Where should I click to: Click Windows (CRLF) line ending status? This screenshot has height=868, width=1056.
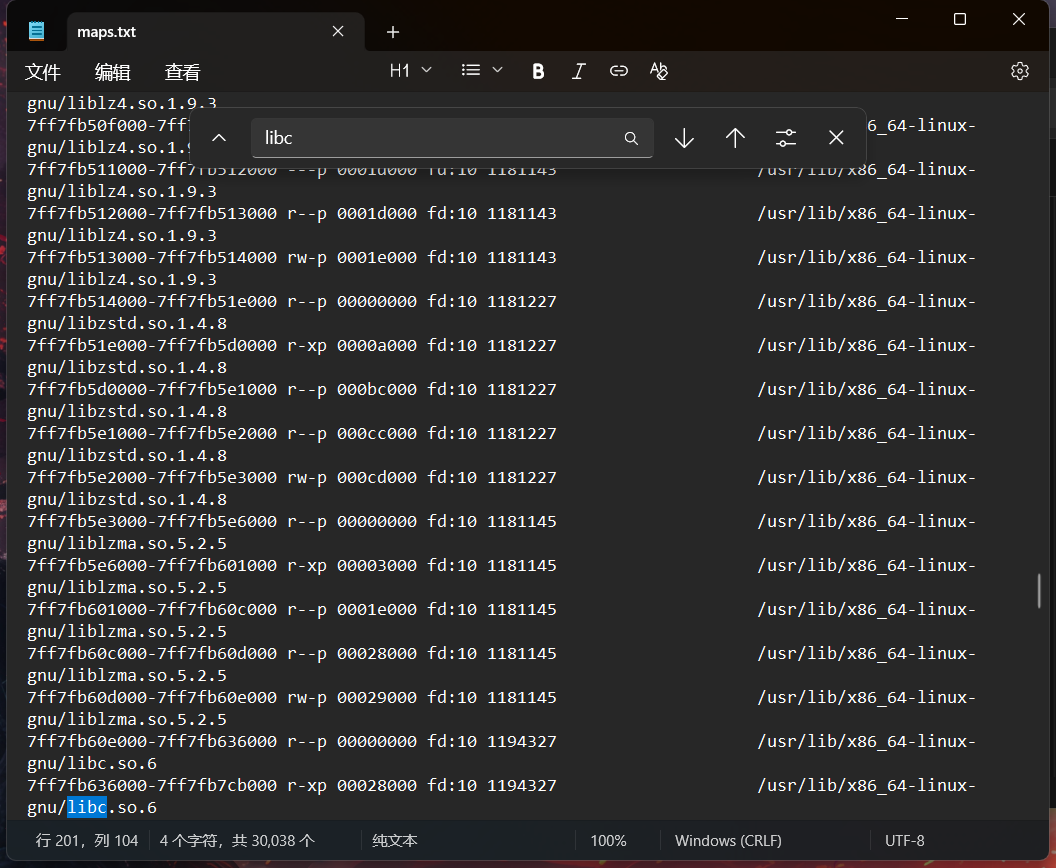(728, 840)
